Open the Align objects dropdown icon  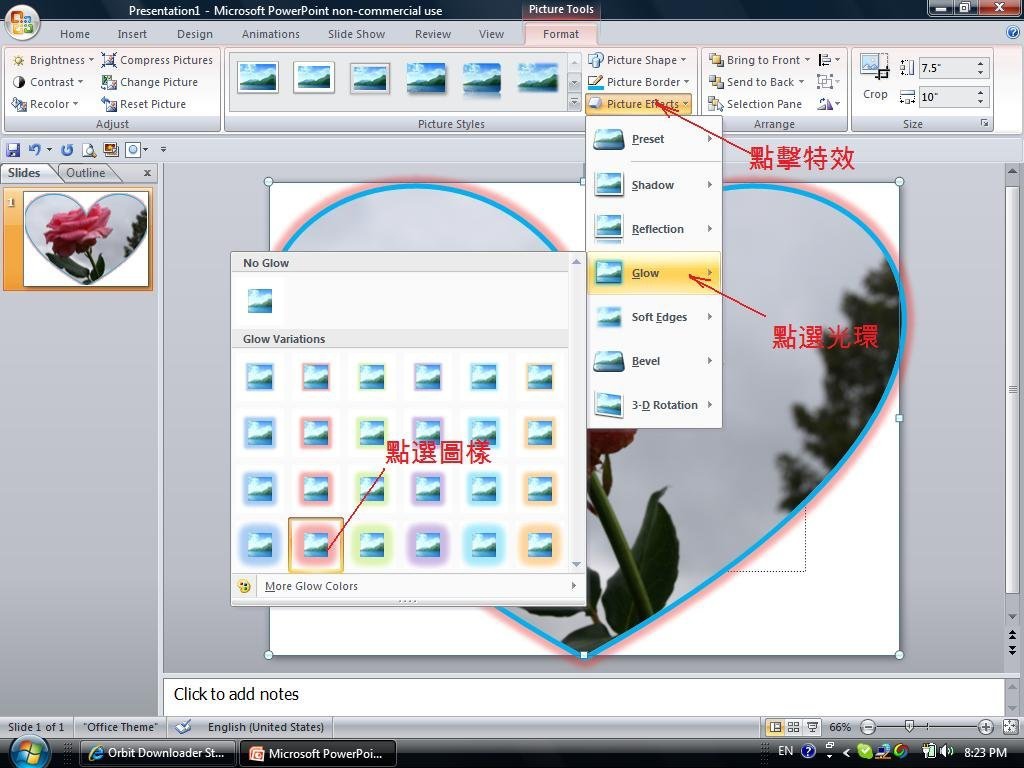[x=829, y=60]
